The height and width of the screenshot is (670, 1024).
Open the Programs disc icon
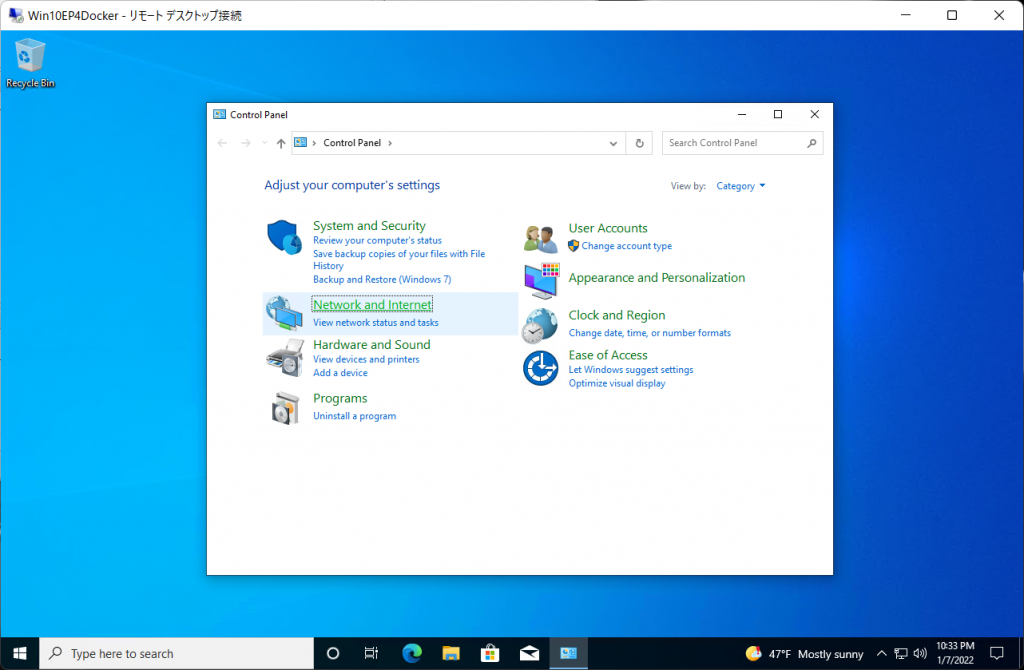pyautogui.click(x=285, y=408)
